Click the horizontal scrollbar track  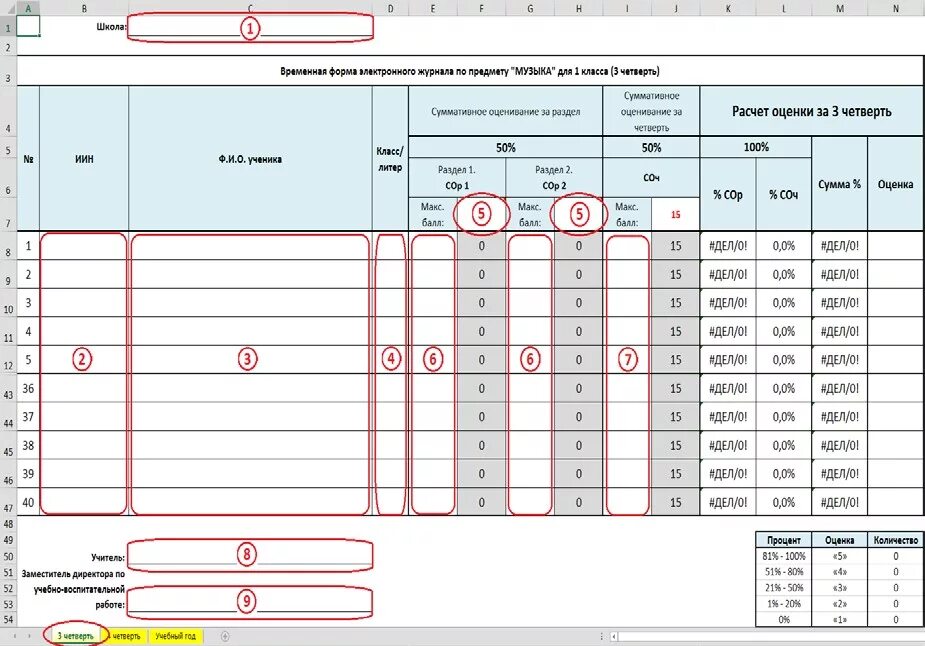click(x=771, y=637)
